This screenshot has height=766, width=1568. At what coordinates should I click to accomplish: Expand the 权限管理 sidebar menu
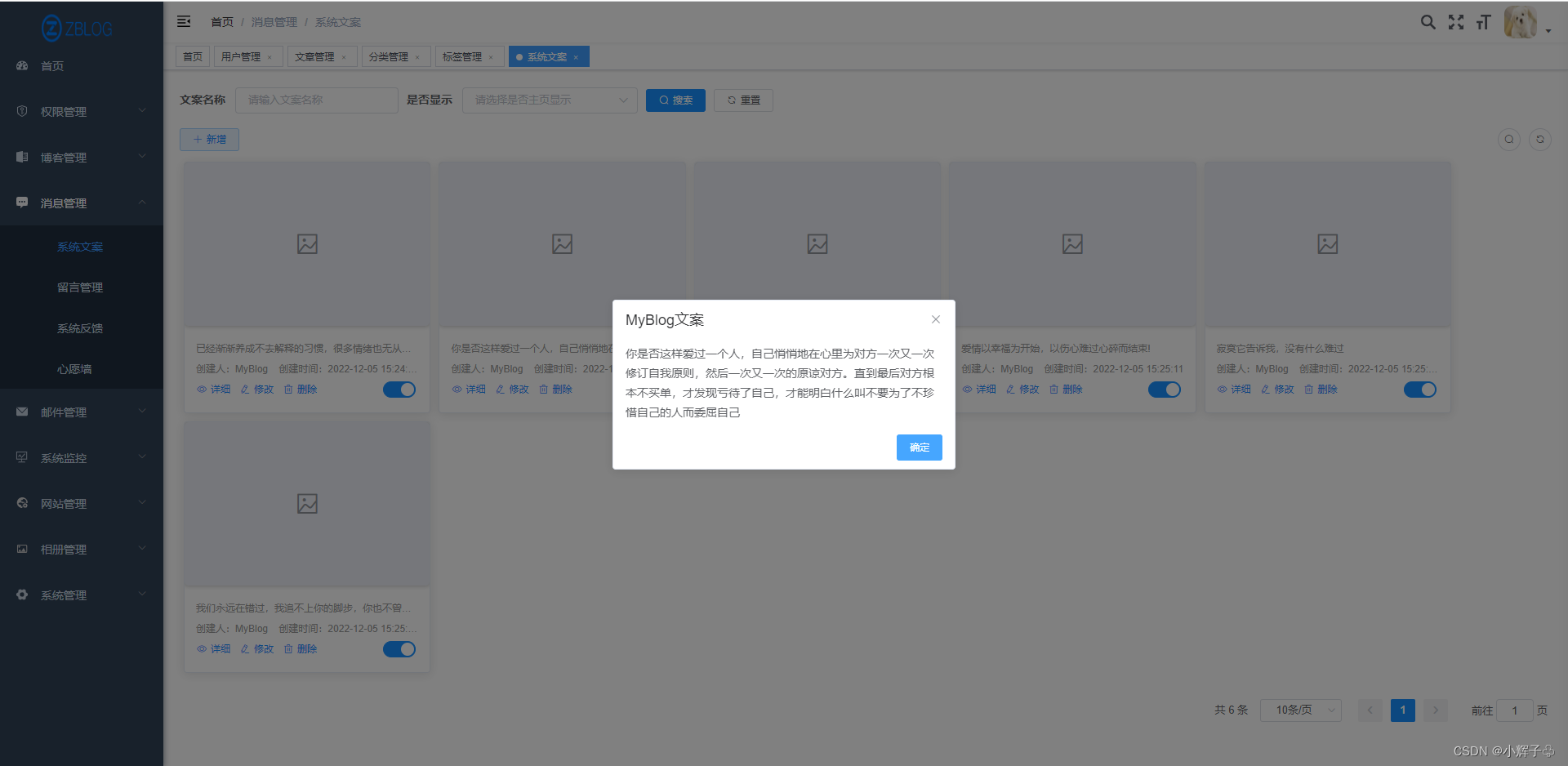[x=82, y=111]
